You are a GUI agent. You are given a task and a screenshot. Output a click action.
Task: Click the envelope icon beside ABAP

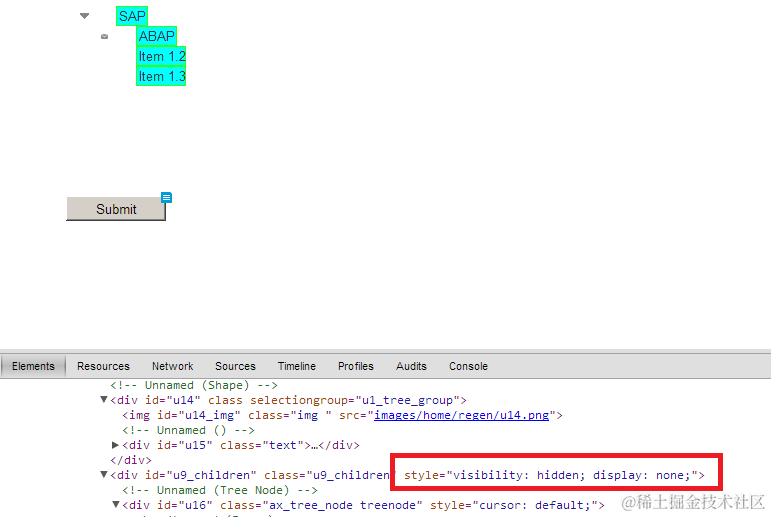tap(104, 36)
